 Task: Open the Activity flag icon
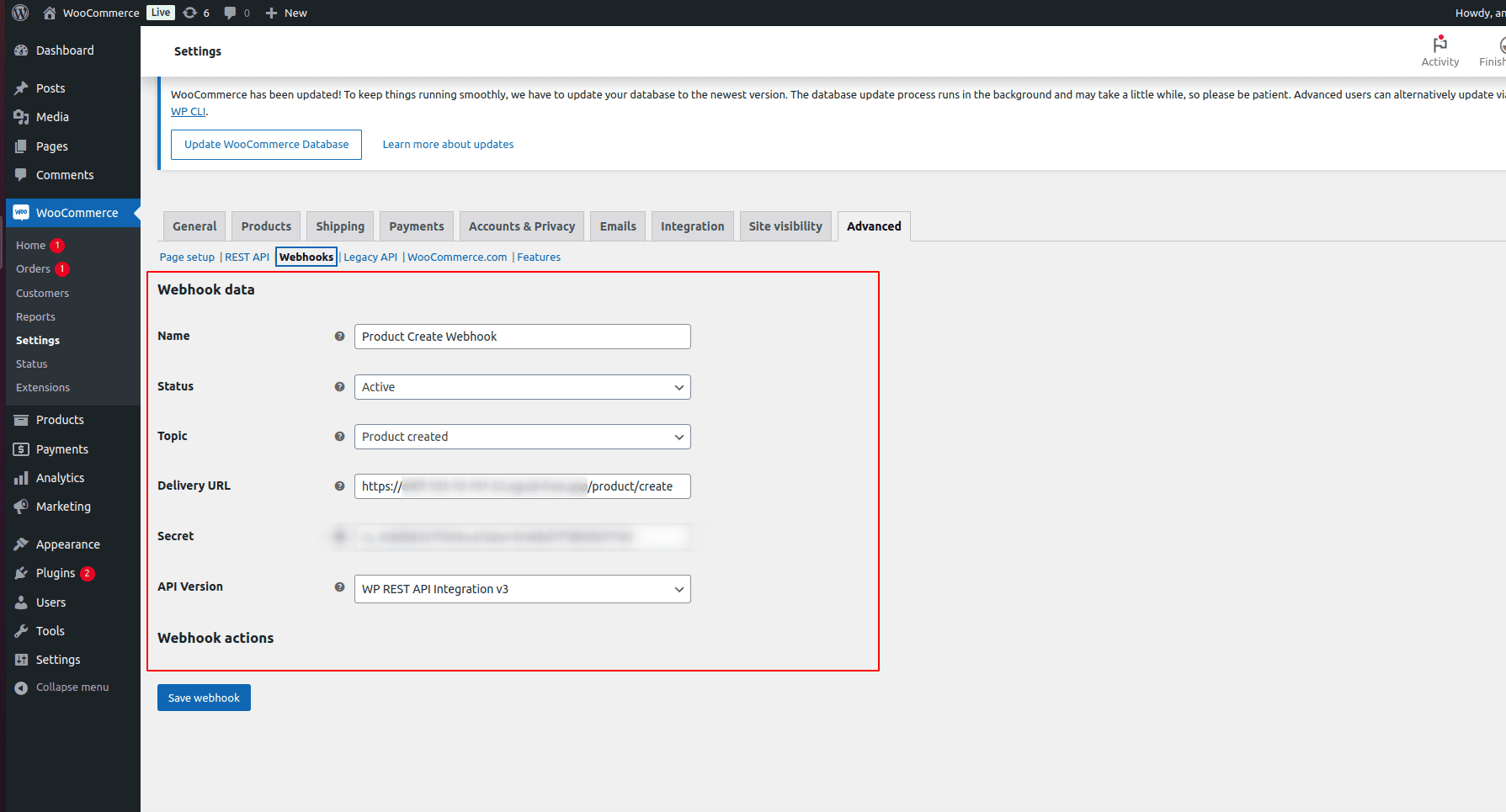tap(1440, 44)
